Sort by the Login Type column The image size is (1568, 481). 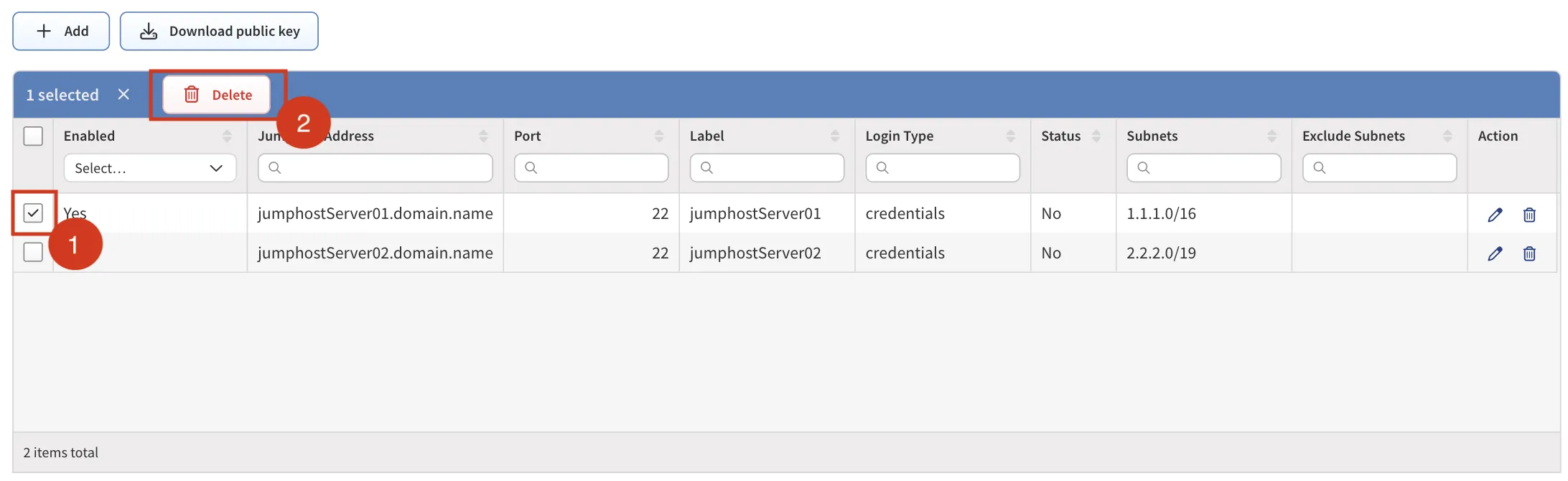(1010, 136)
